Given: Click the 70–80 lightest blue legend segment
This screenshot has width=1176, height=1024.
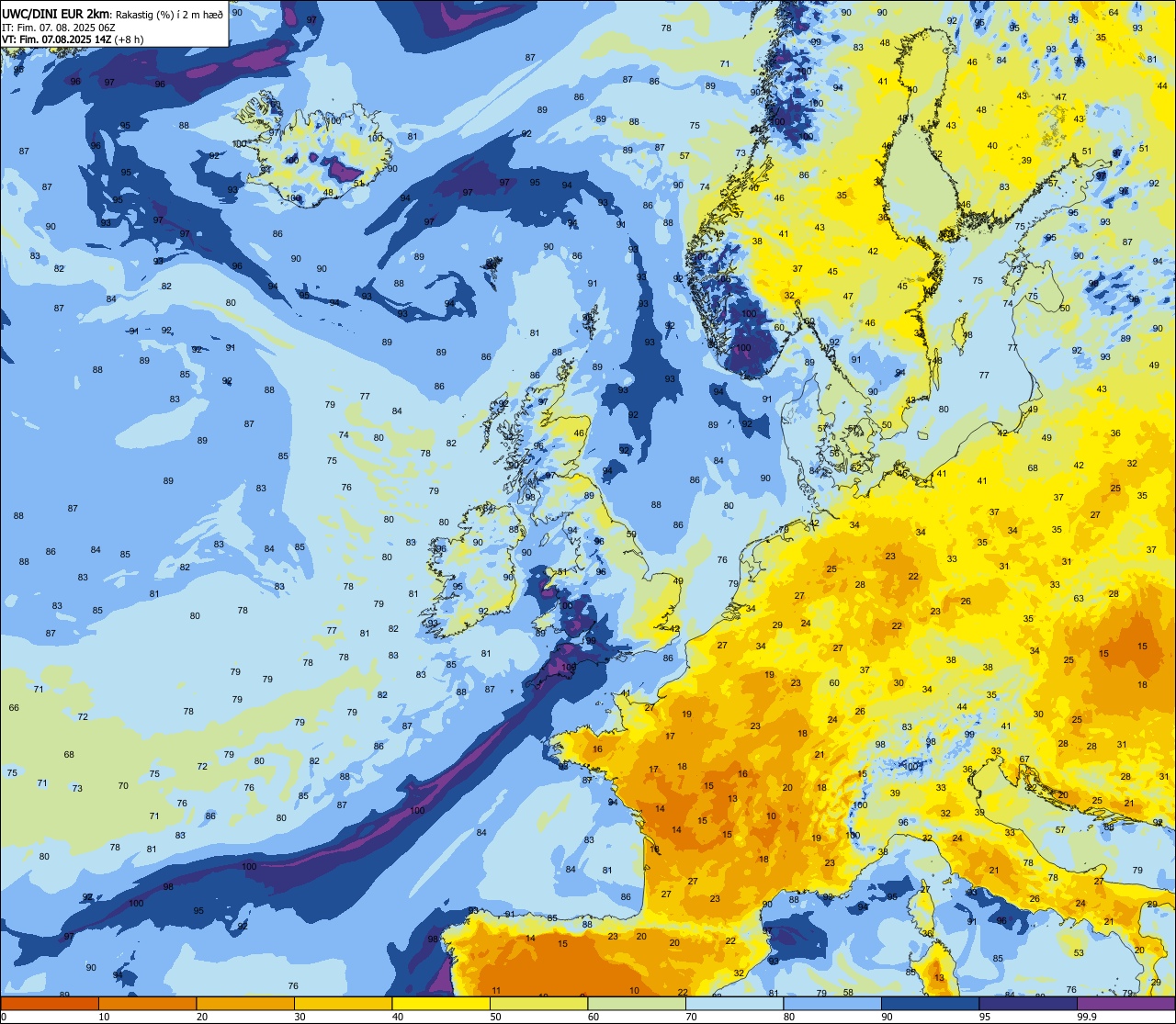Looking at the screenshot, I should tap(734, 1003).
